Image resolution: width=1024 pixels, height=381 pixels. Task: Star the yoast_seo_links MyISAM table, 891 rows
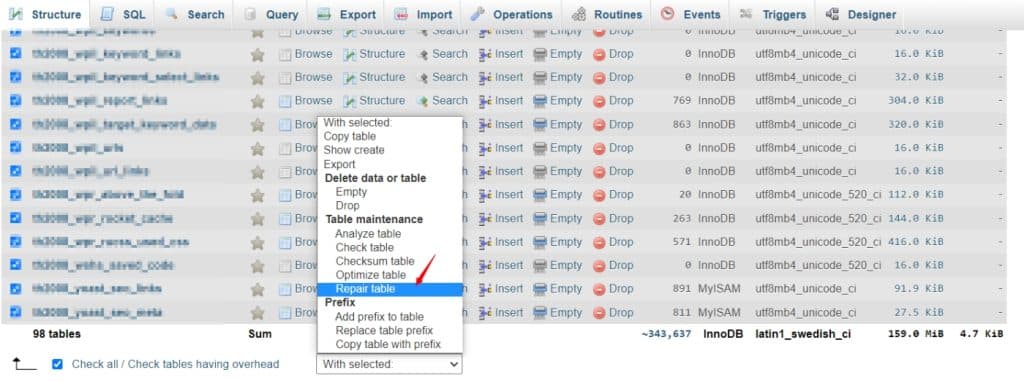tap(258, 290)
